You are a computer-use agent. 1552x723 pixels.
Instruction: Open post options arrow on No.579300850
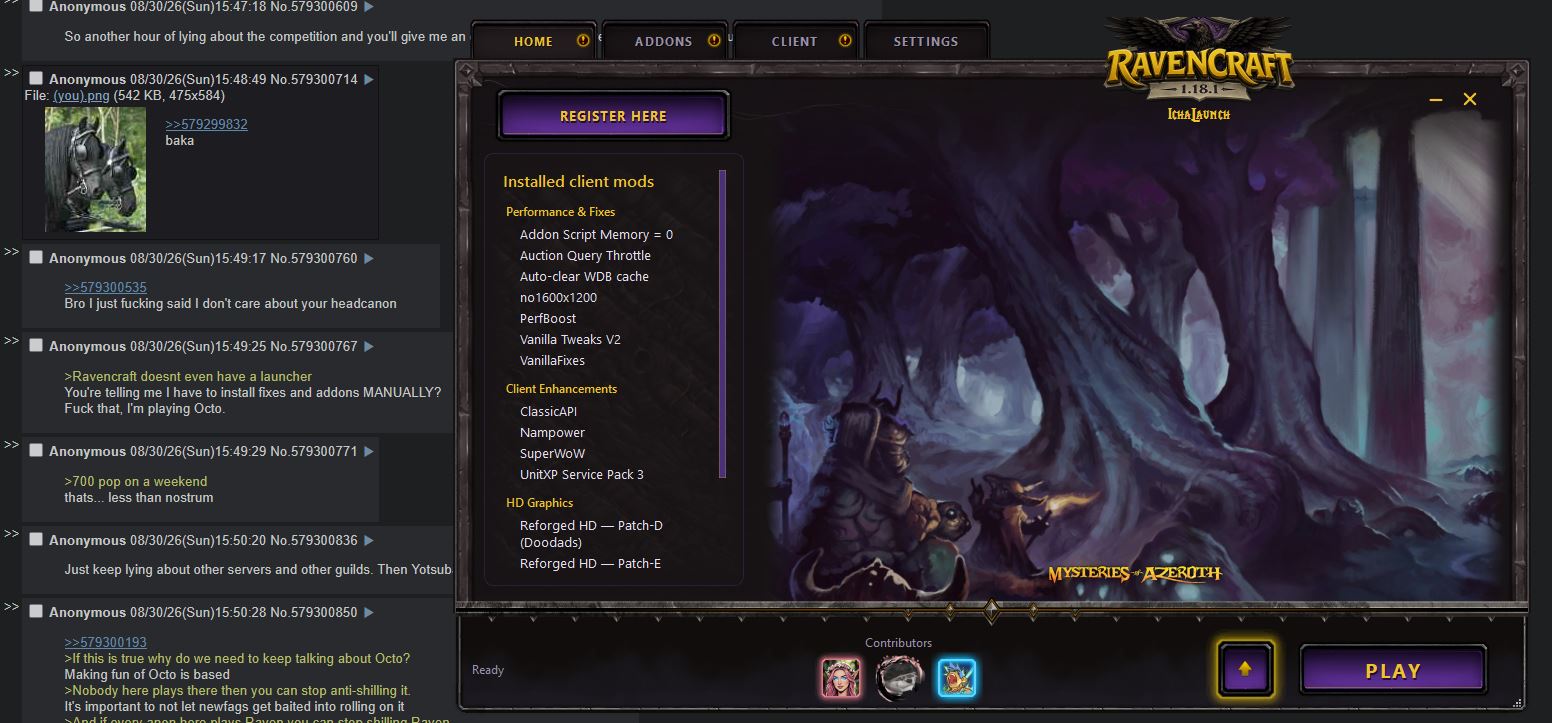pyautogui.click(x=368, y=612)
